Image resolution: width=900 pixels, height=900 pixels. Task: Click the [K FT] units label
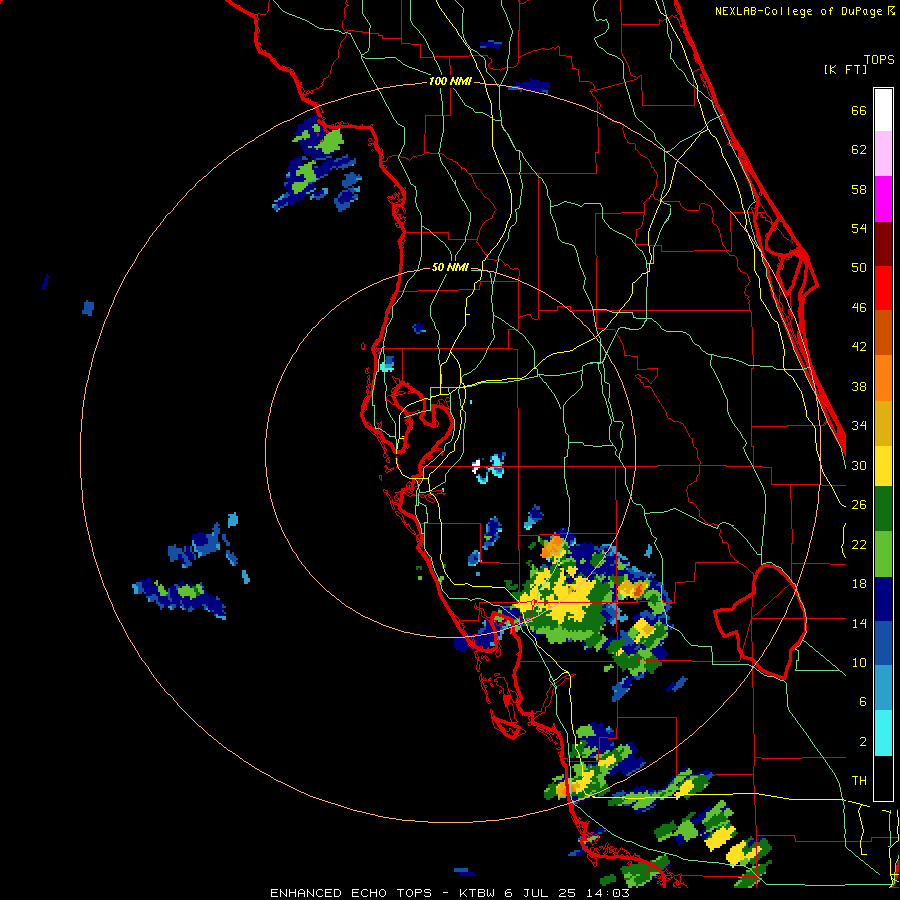[x=845, y=70]
